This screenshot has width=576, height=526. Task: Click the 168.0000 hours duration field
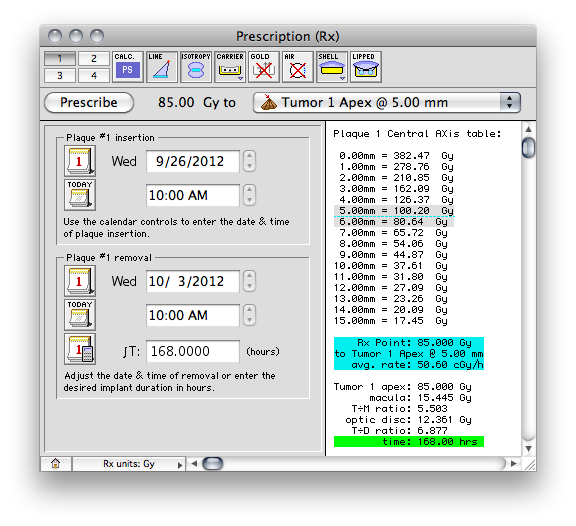click(193, 351)
